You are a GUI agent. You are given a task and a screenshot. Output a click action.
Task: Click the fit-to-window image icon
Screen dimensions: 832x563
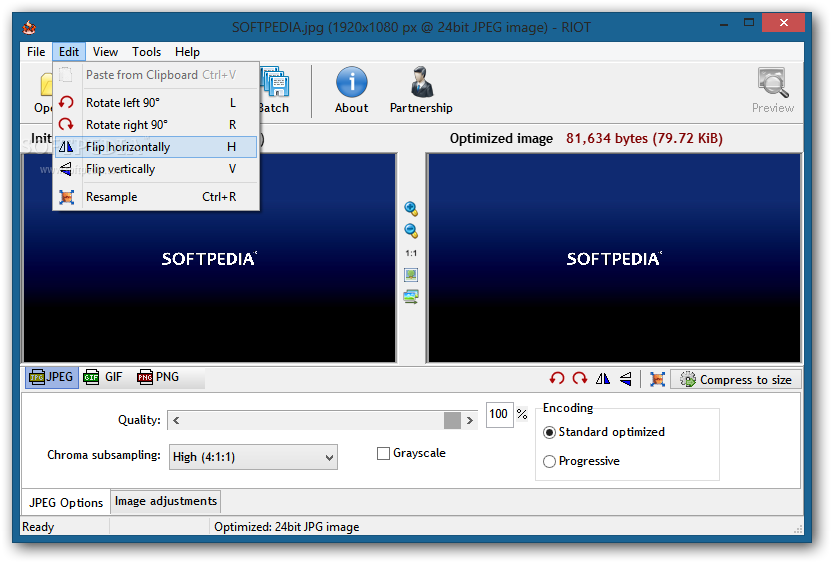click(411, 274)
